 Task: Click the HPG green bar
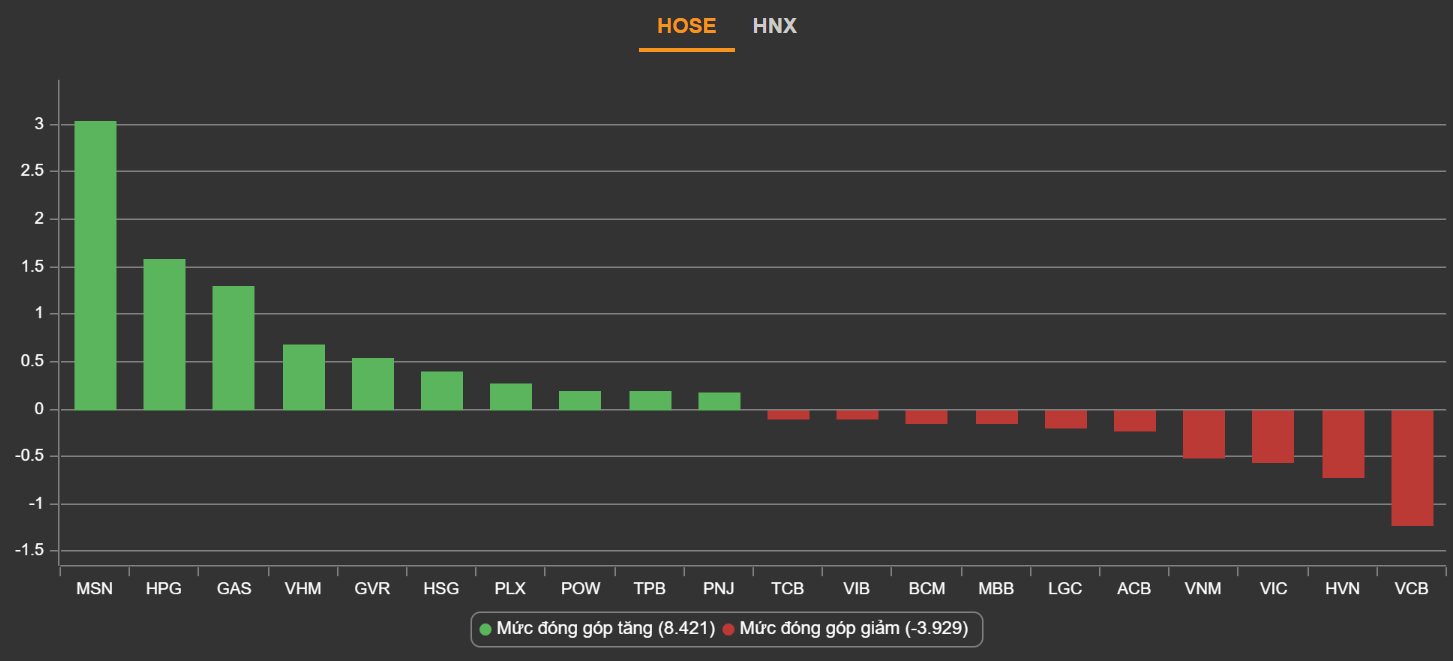[x=164, y=334]
